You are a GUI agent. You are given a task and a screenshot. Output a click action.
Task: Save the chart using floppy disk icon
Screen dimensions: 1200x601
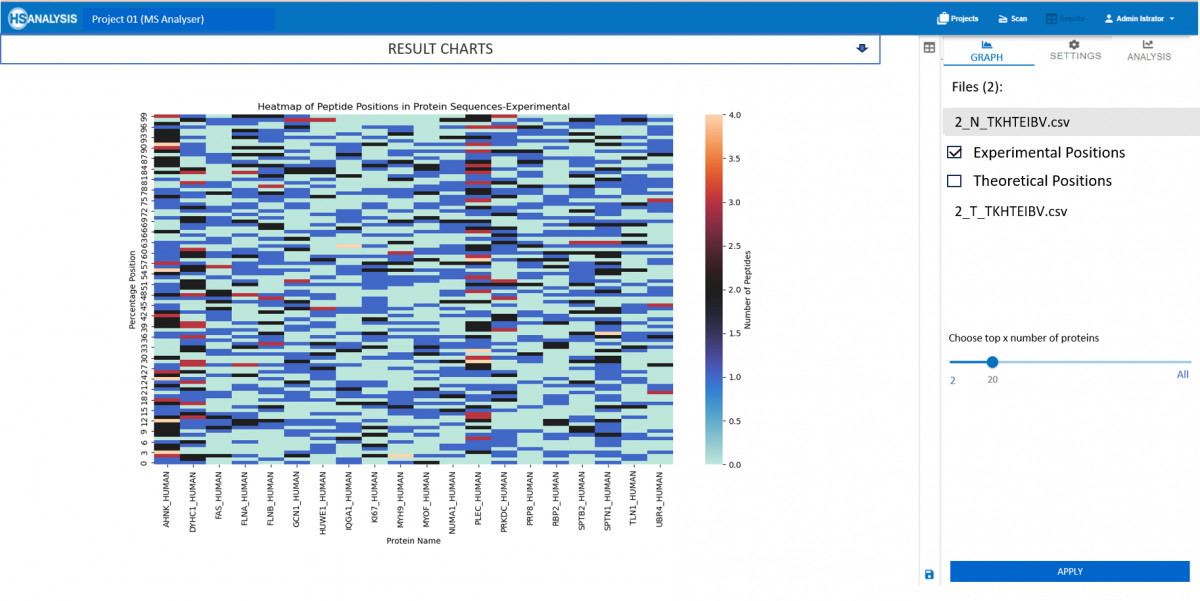click(928, 574)
